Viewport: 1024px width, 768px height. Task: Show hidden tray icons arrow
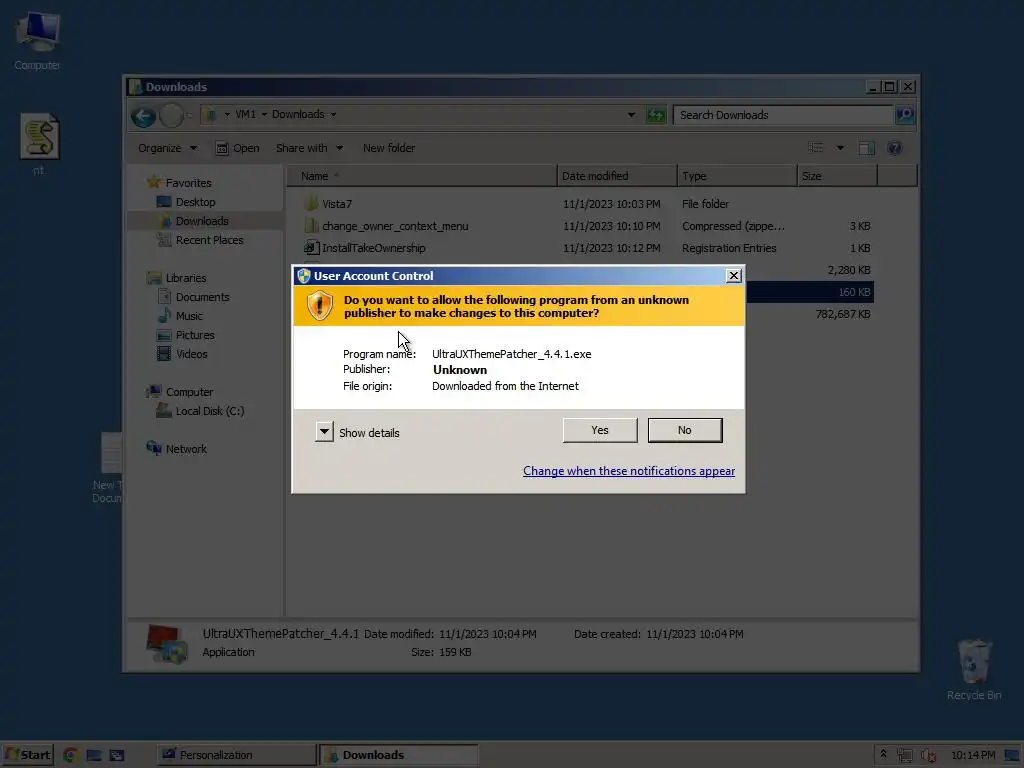(883, 754)
